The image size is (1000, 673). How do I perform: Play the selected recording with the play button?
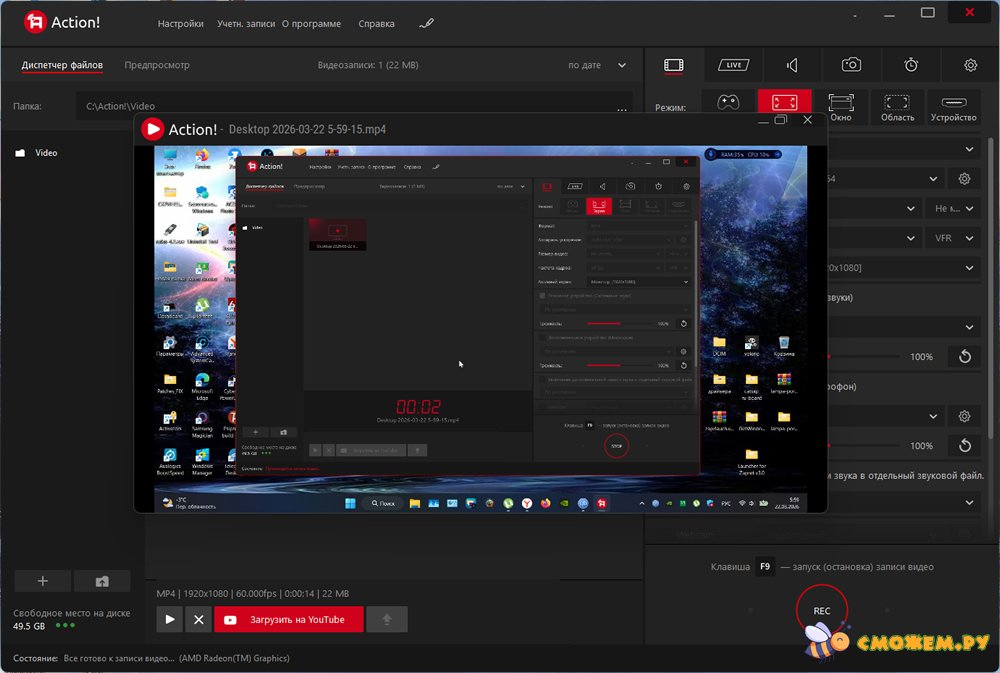(x=170, y=620)
